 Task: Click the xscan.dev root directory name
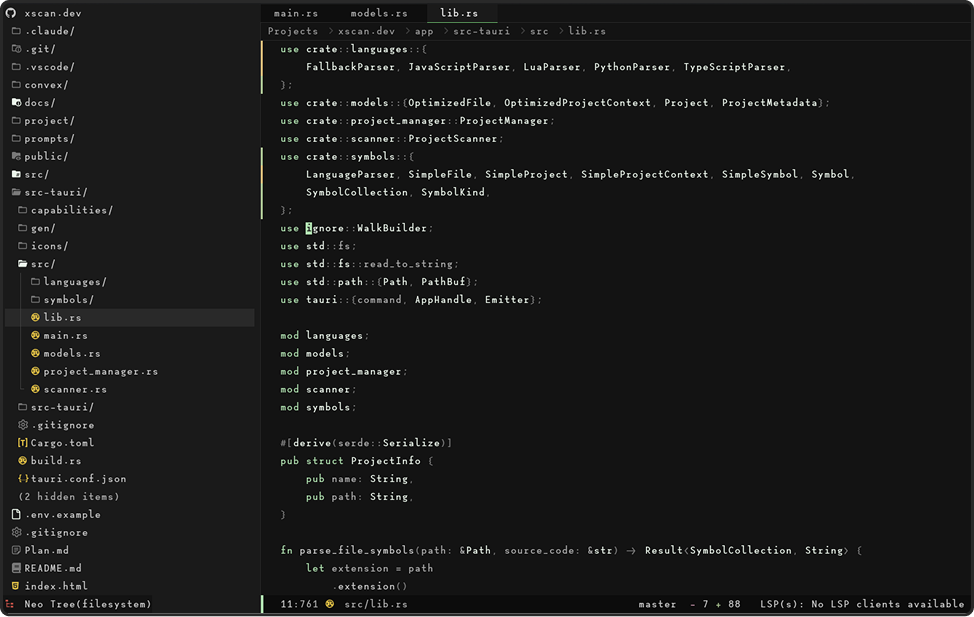(x=53, y=13)
